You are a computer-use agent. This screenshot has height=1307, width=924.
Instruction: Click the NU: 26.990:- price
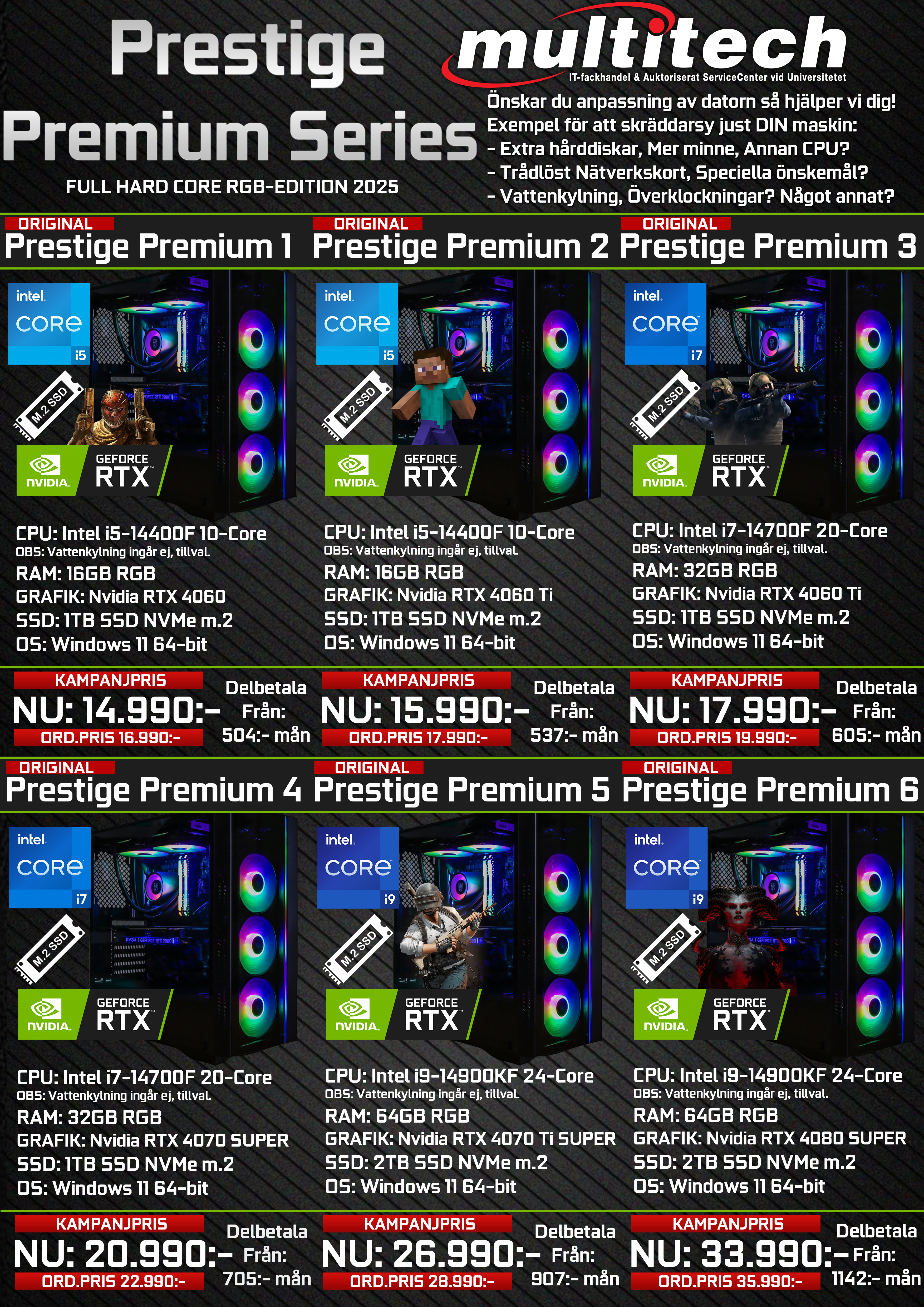(x=431, y=1254)
